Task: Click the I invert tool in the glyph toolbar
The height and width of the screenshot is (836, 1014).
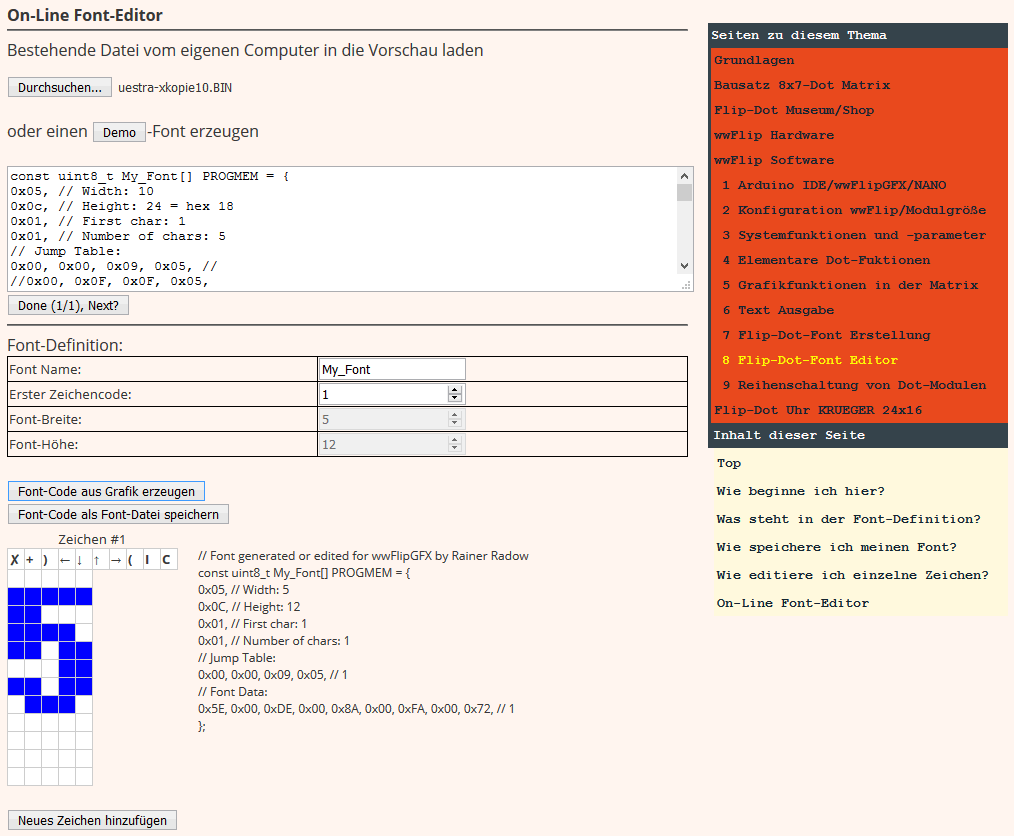Action: click(x=150, y=560)
